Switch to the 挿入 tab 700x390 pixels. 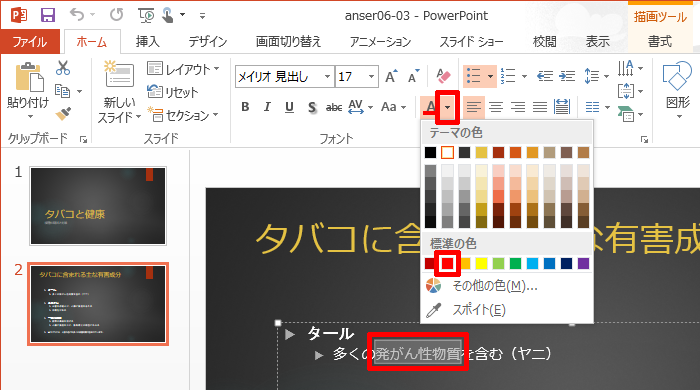pyautogui.click(x=147, y=42)
